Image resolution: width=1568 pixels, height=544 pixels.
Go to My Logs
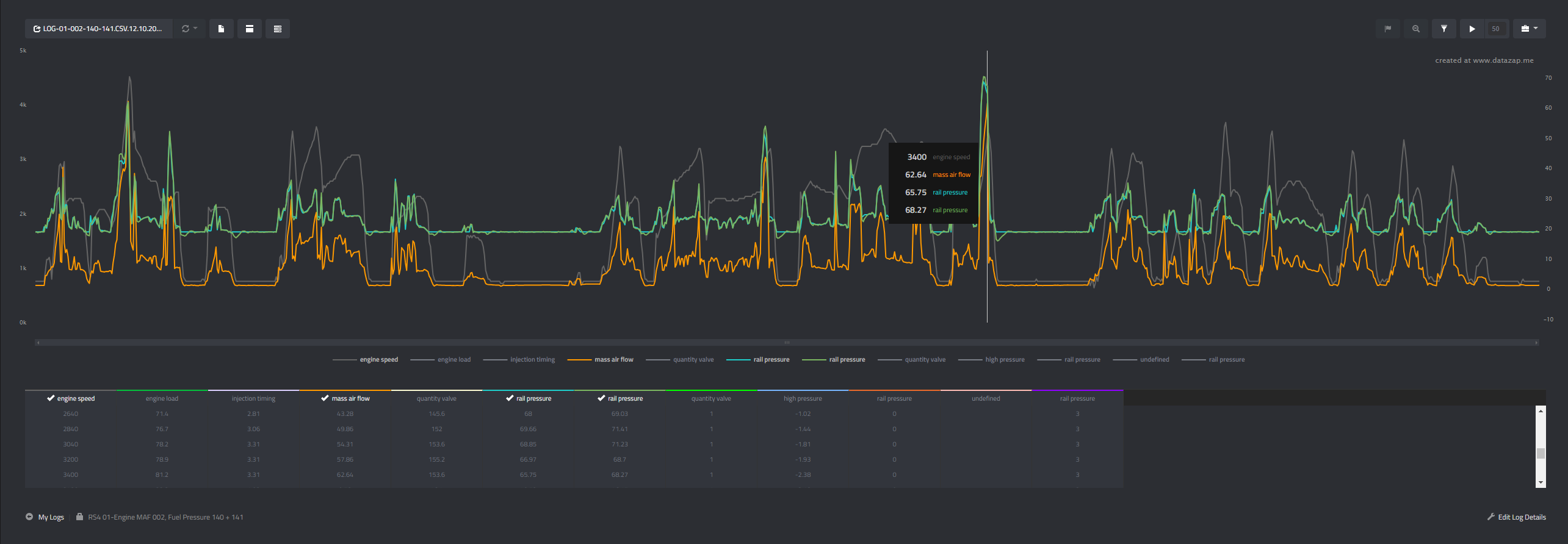coord(51,517)
